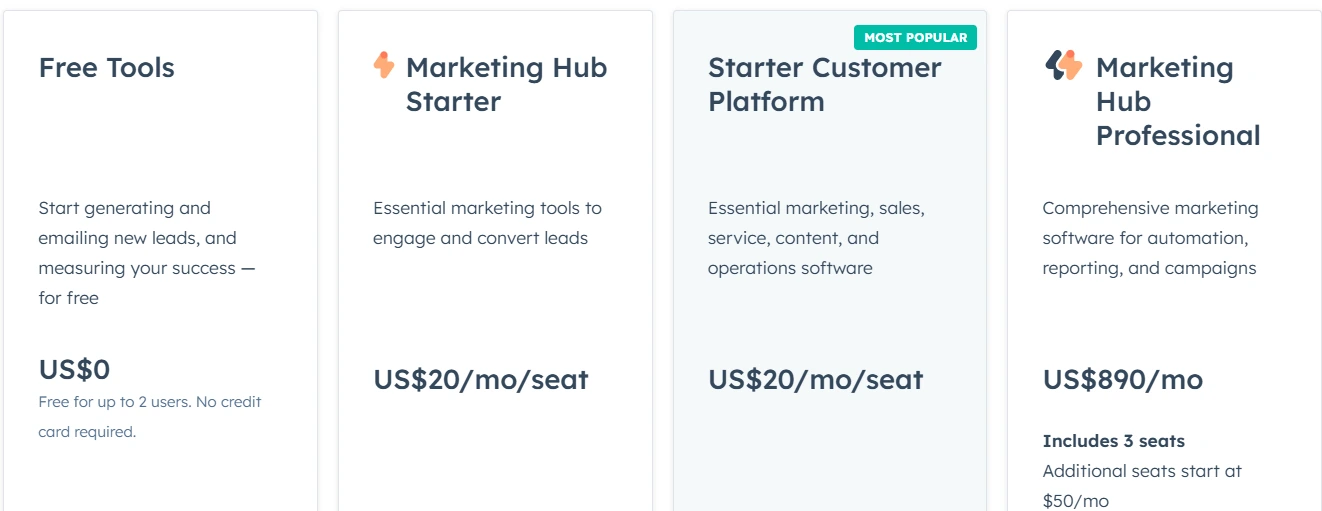The height and width of the screenshot is (511, 1322).
Task: Click 'Essential marketing, sales, service, content' description
Action: 816,238
